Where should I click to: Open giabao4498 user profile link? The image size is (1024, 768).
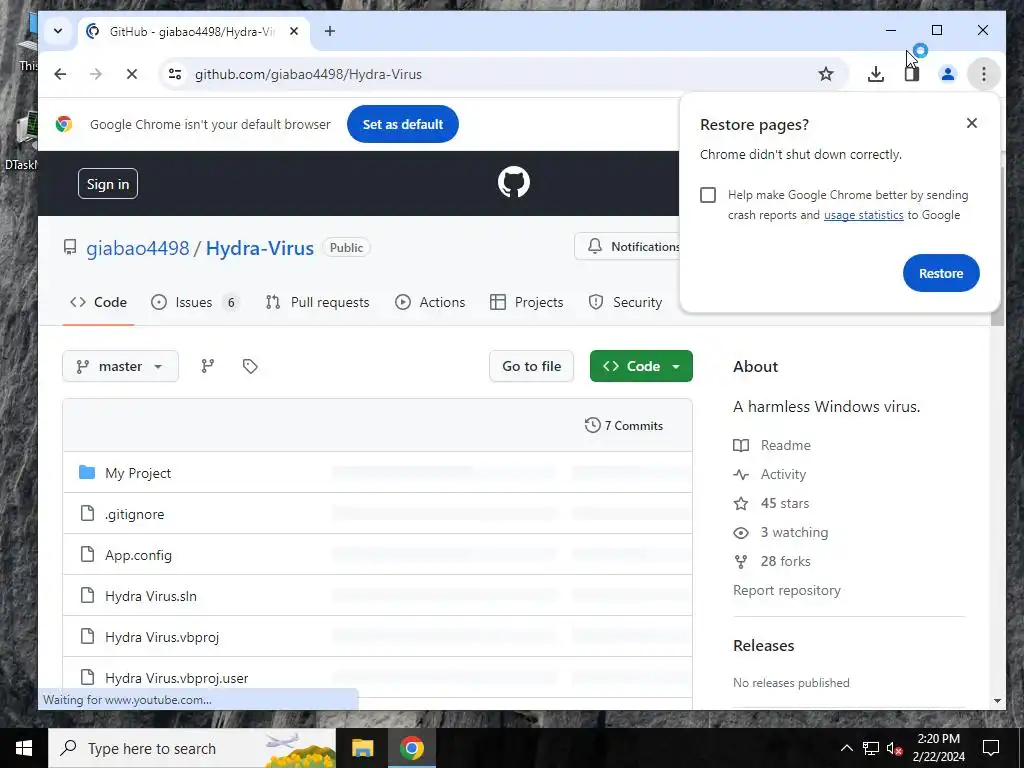click(x=138, y=248)
